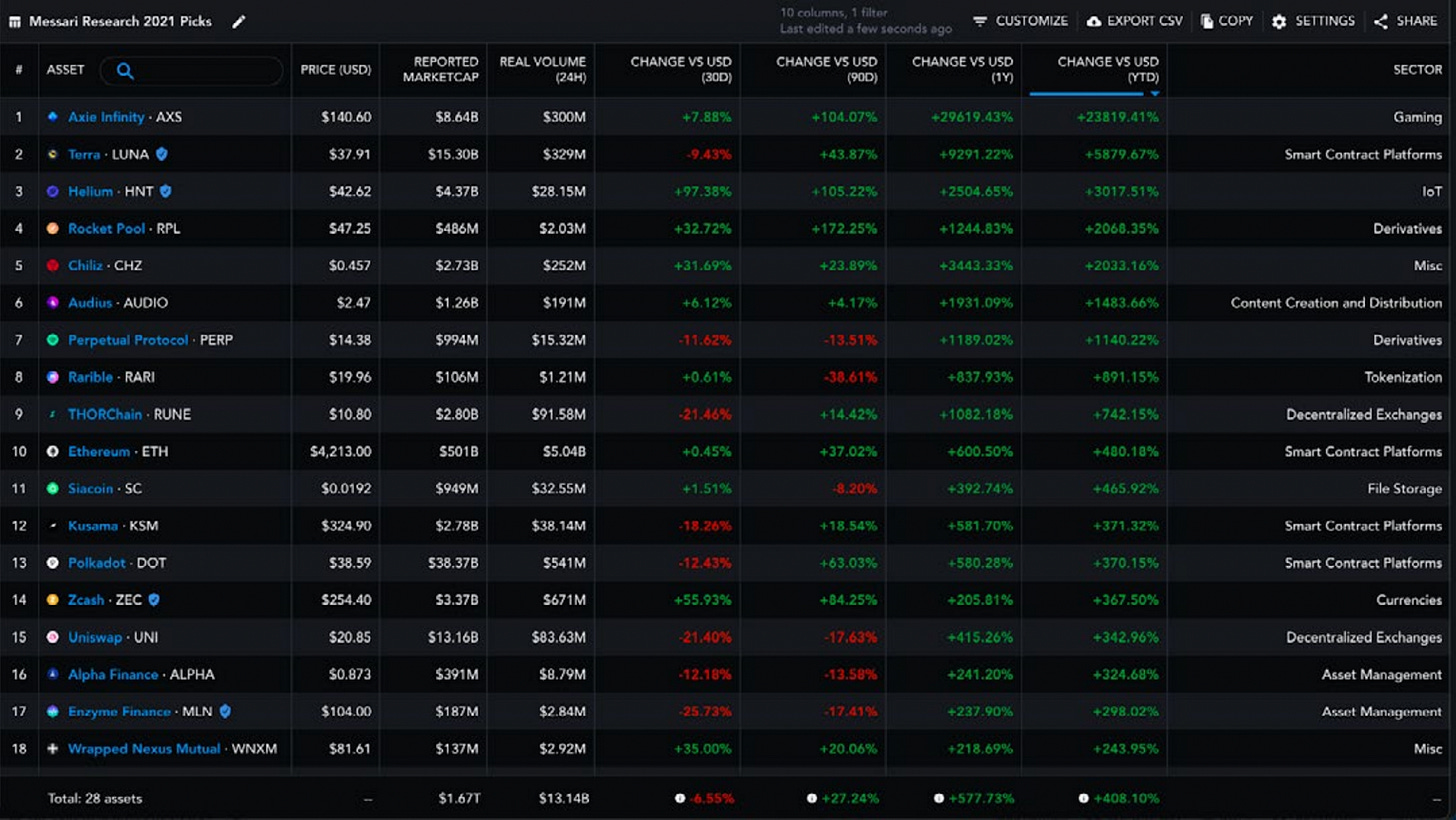Image resolution: width=1456 pixels, height=820 pixels.
Task: Click the Zcash coin logo
Action: [53, 600]
